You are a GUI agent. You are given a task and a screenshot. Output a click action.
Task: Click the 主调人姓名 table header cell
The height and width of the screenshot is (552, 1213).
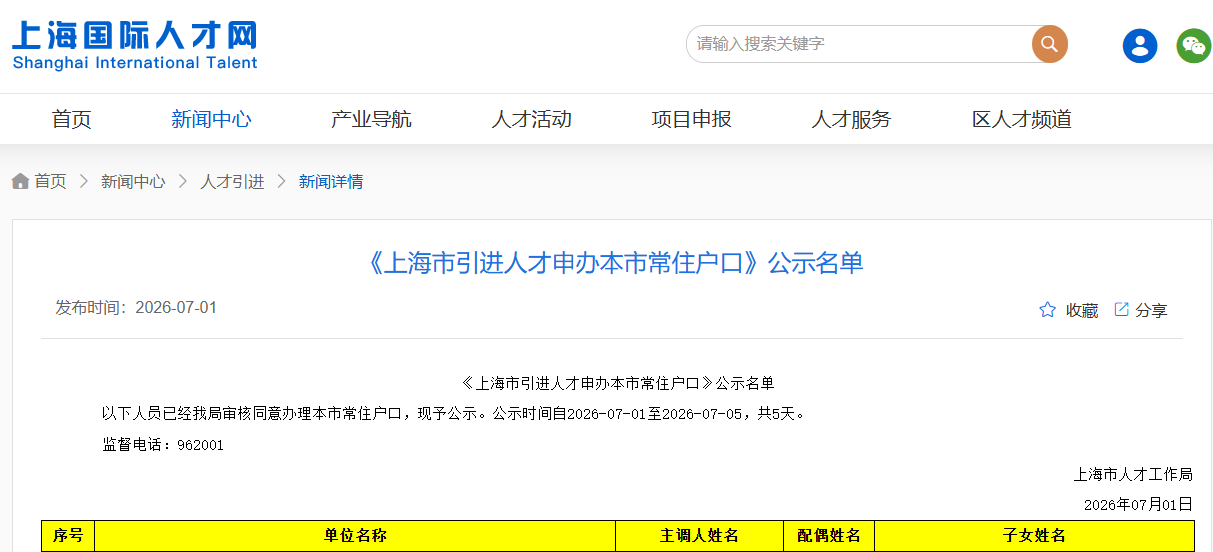click(699, 536)
